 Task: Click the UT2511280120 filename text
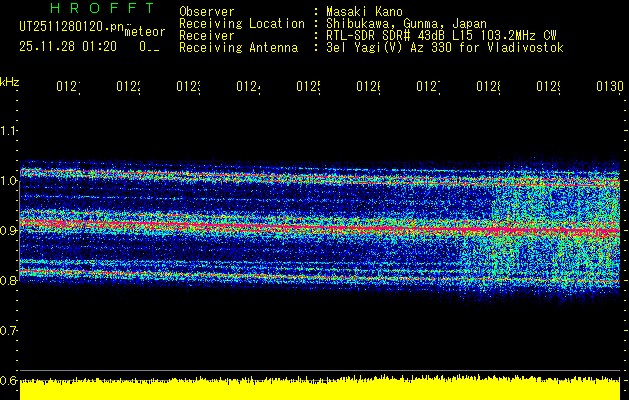pyautogui.click(x=72, y=26)
